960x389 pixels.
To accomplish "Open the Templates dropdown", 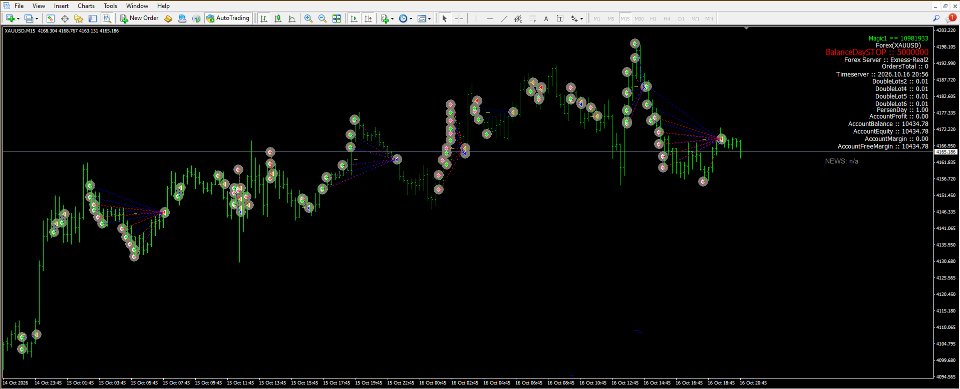I will (x=424, y=18).
